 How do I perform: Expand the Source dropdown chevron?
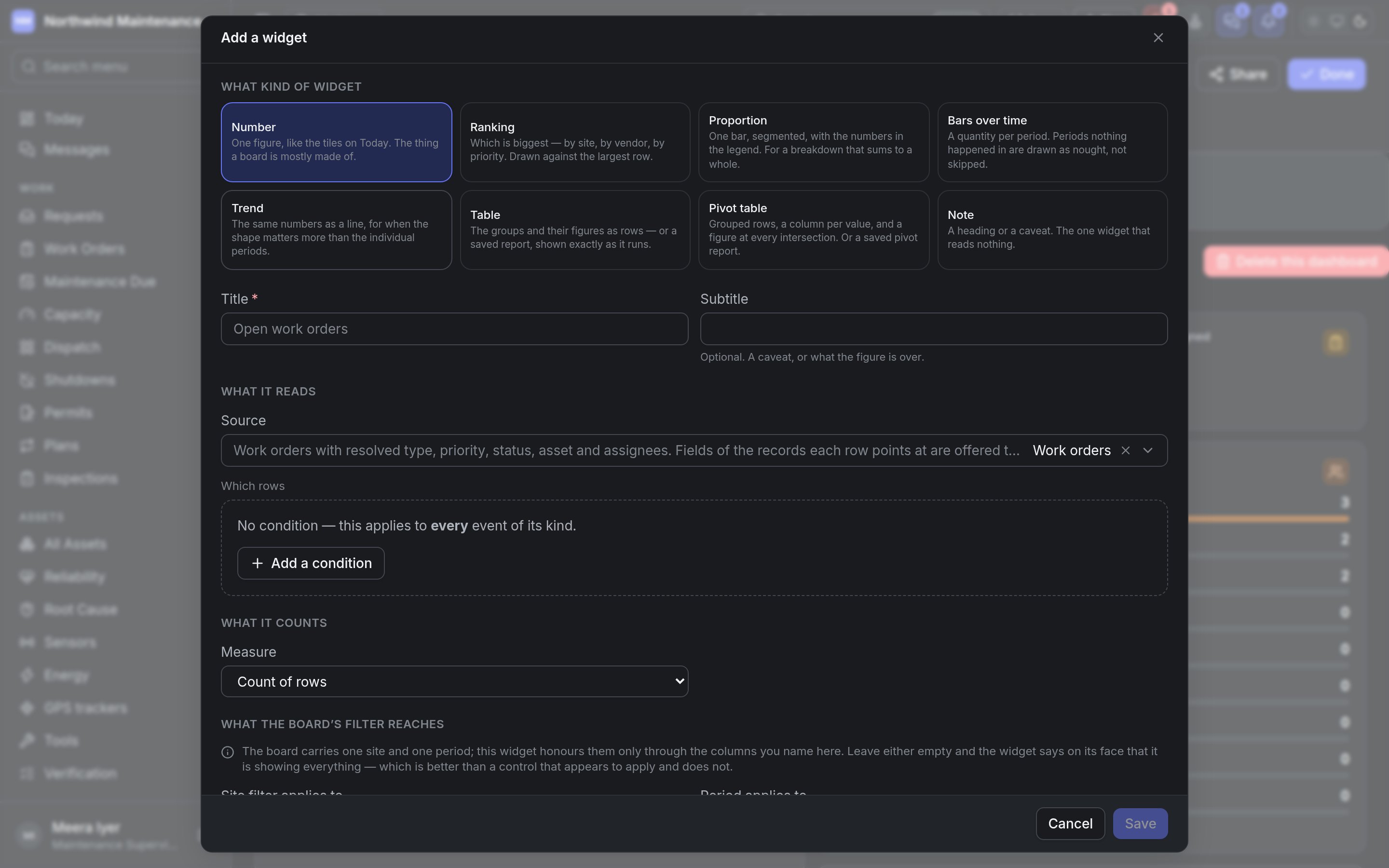click(x=1147, y=451)
